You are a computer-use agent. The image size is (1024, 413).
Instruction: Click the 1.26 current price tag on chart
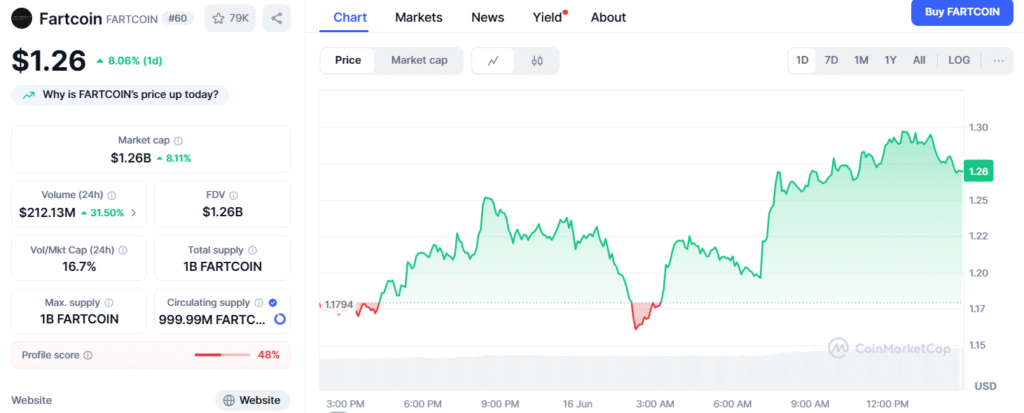click(x=978, y=171)
